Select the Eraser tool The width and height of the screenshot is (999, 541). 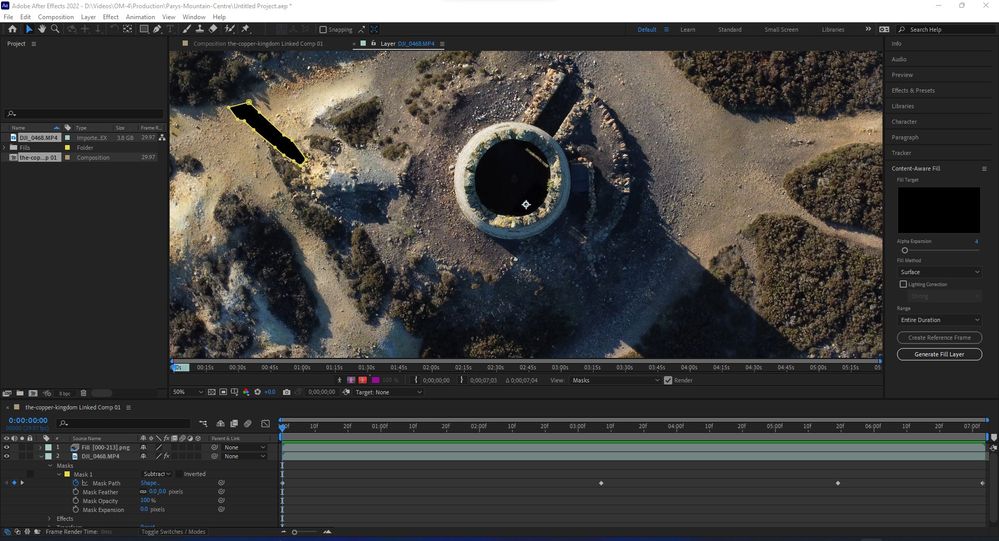click(x=212, y=29)
